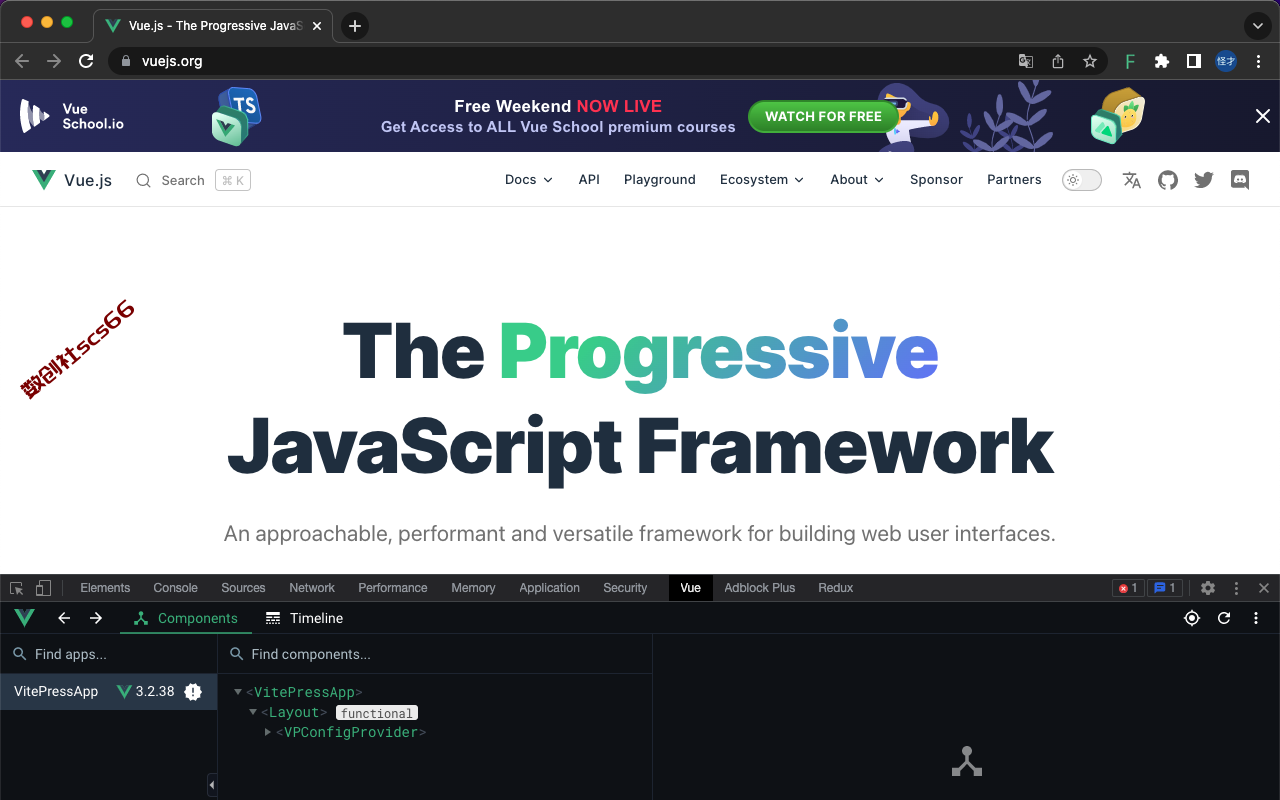Image resolution: width=1280 pixels, height=800 pixels.
Task: Open the API nav link
Action: pos(589,180)
